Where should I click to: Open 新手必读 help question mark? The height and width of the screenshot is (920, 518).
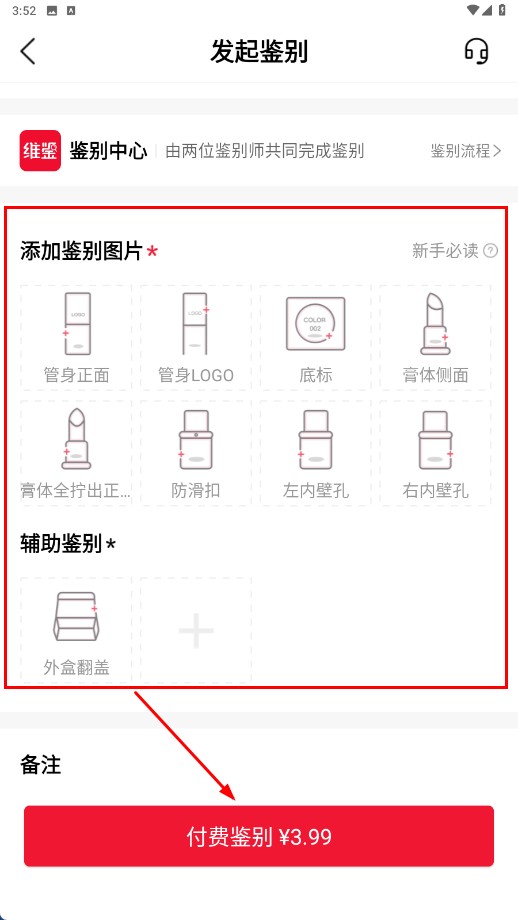490,251
